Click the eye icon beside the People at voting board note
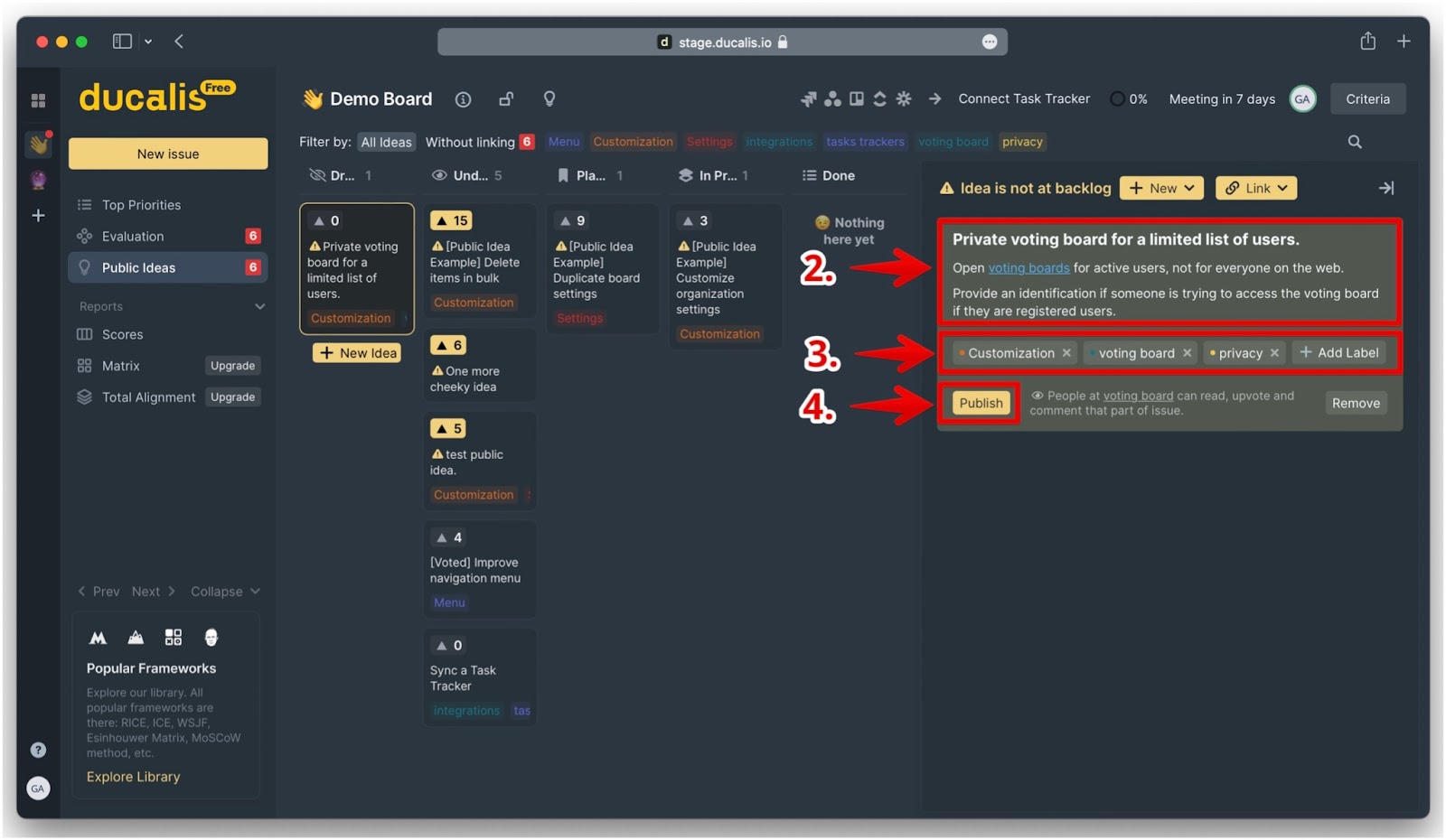This screenshot has width=1446, height=840. point(1037,396)
